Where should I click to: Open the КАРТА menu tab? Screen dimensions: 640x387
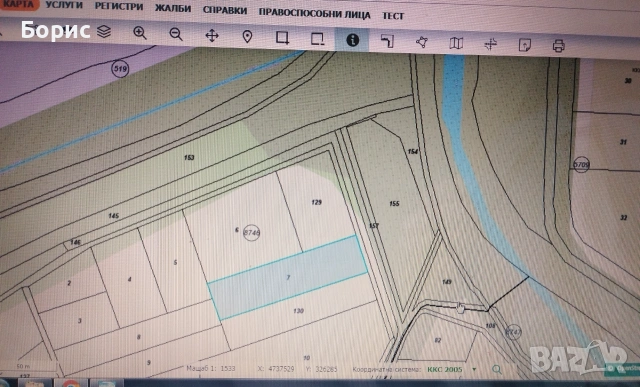(x=18, y=4)
